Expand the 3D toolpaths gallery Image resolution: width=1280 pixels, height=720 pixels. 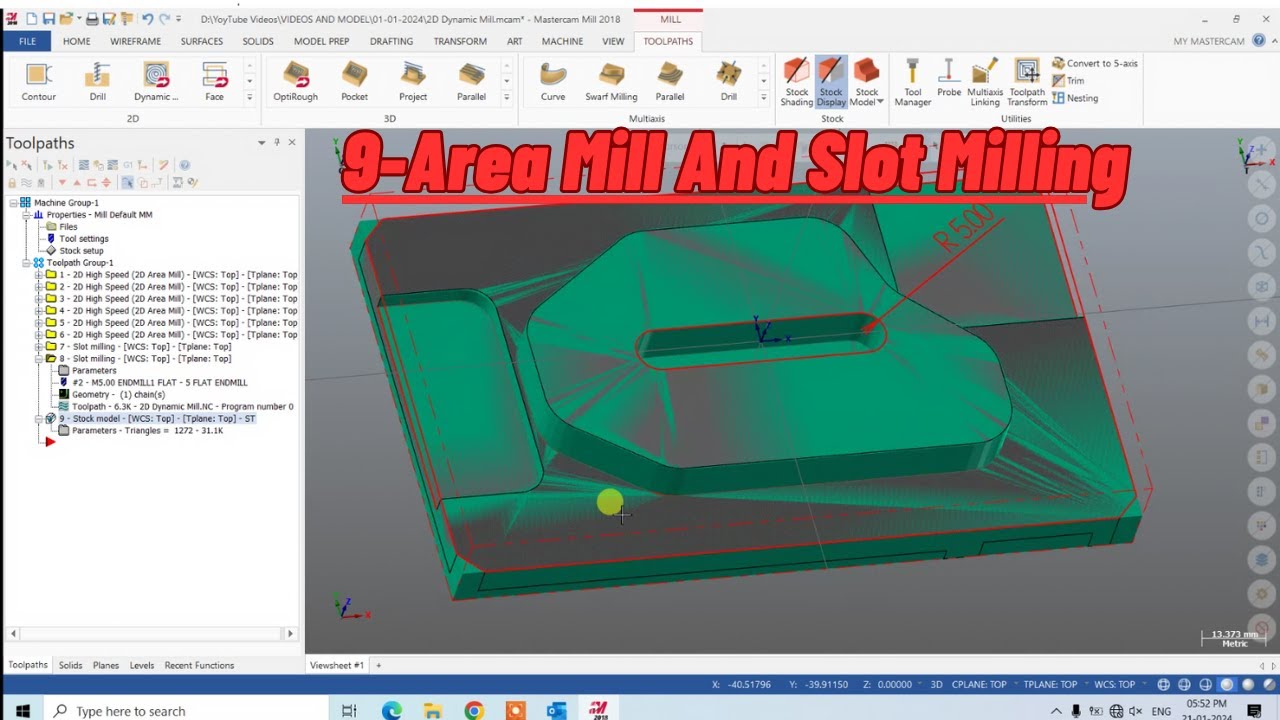[x=506, y=98]
